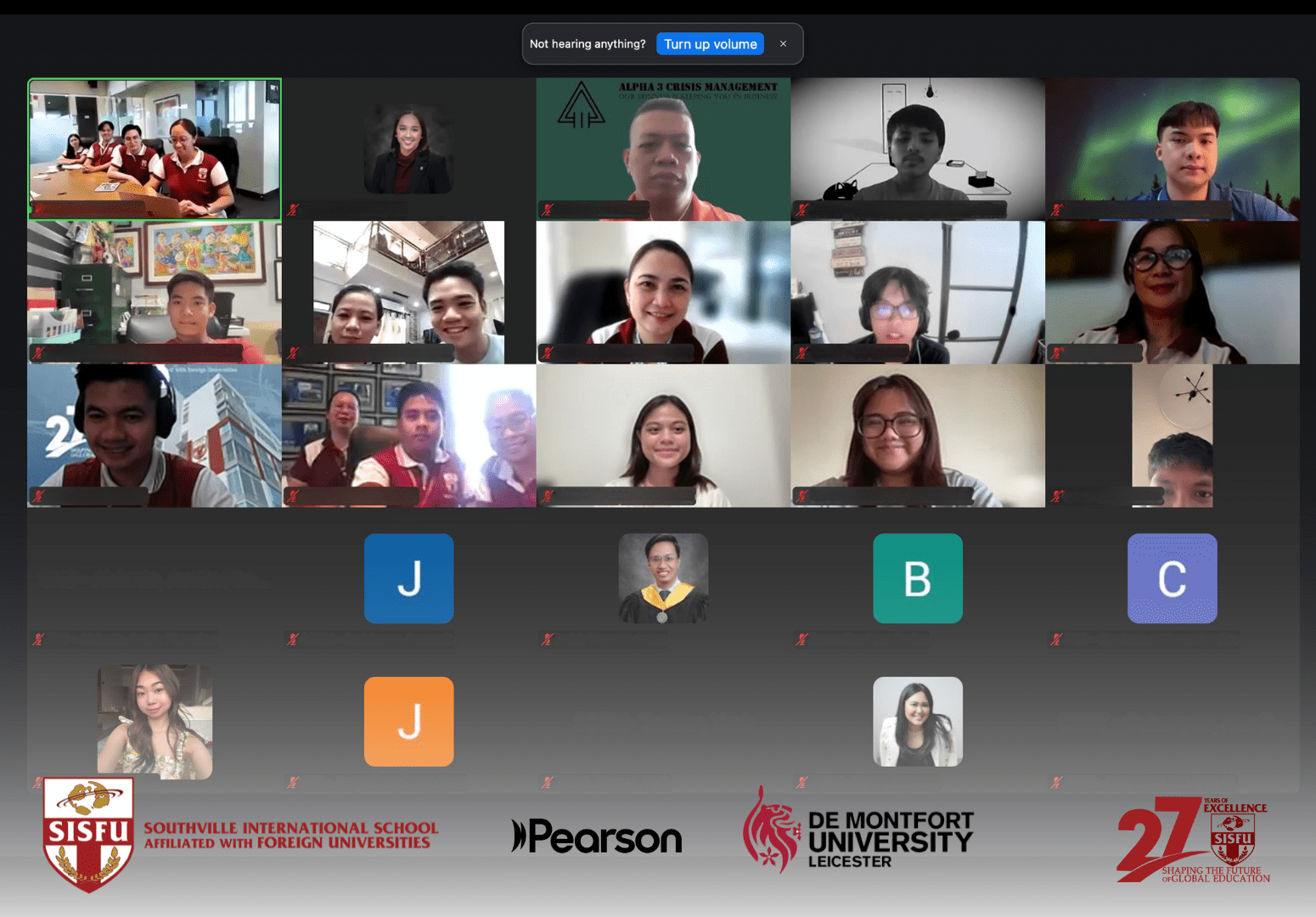Select the green-bordered active speaker video

(155, 149)
